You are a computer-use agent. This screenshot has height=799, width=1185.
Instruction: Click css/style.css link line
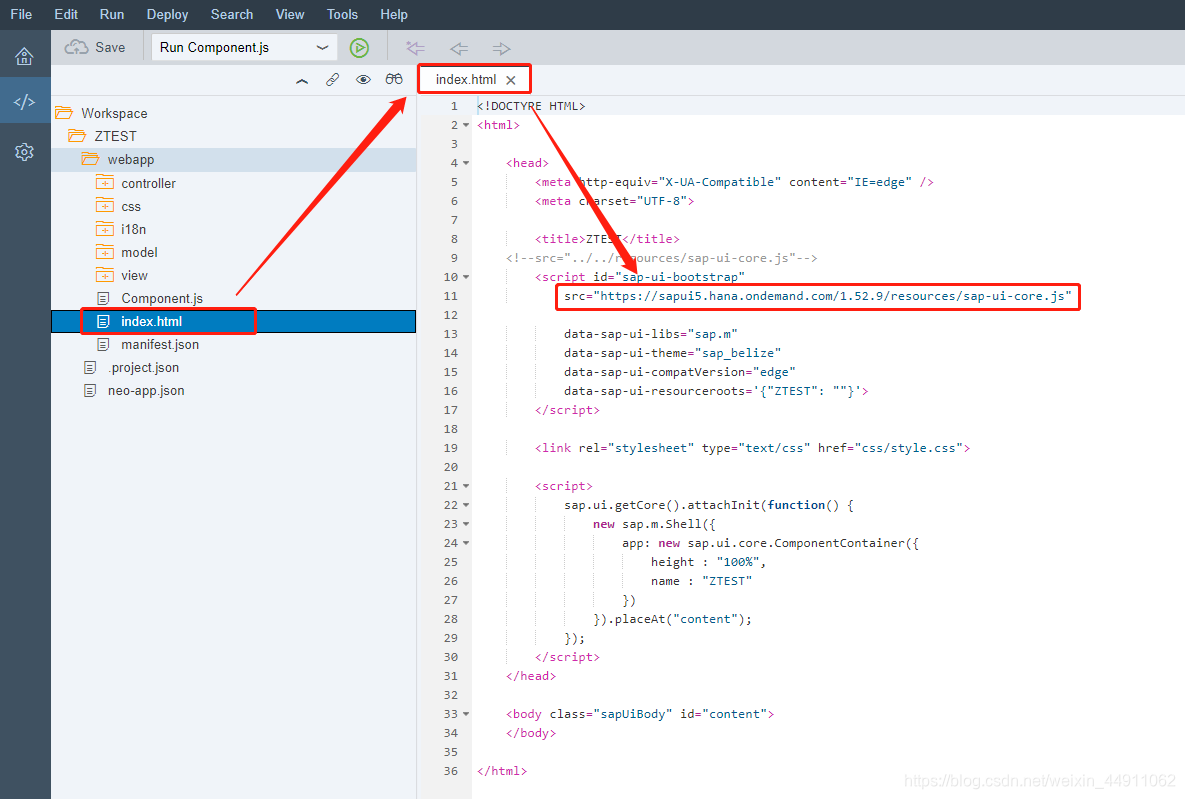pyautogui.click(x=752, y=448)
